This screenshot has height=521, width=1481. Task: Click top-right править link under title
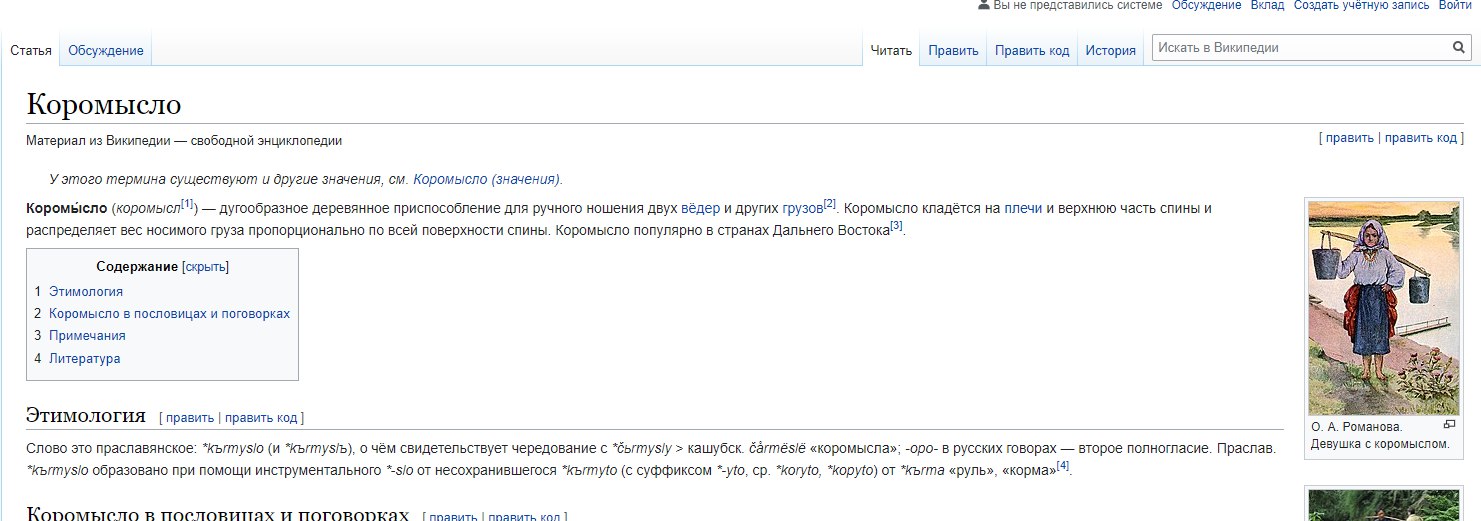1350,138
